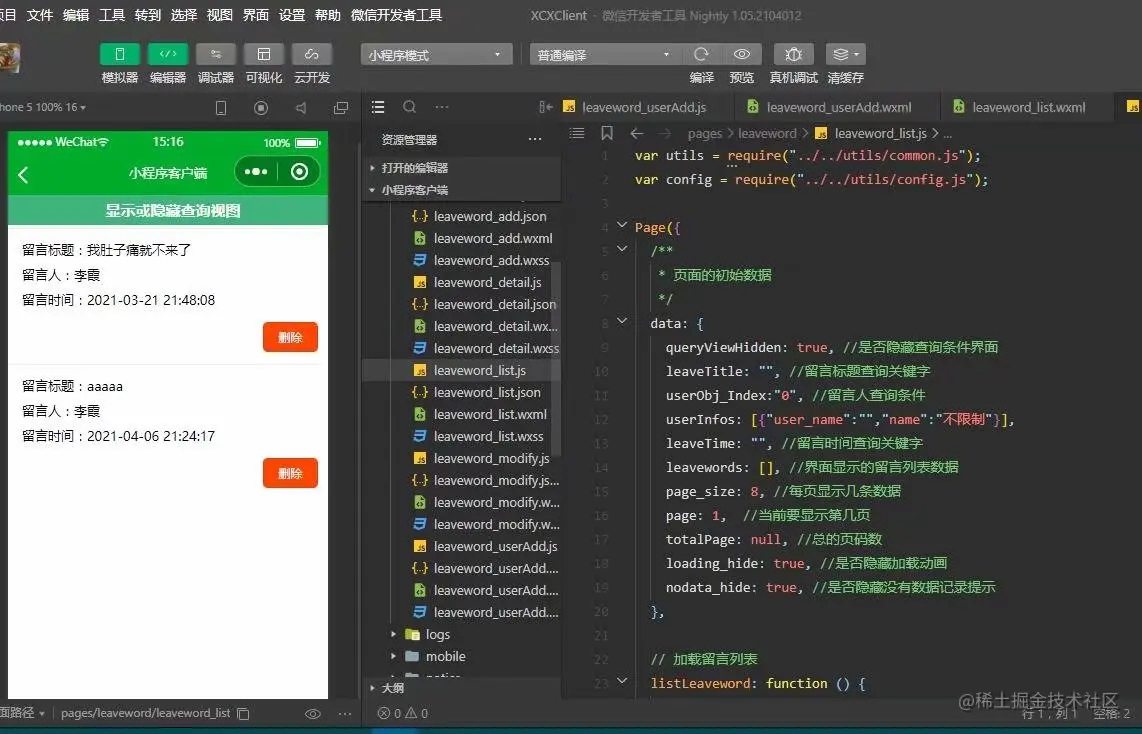Viewport: 1142px width, 734px height.
Task: Click the compile refresh icon (编译)
Action: coord(701,55)
